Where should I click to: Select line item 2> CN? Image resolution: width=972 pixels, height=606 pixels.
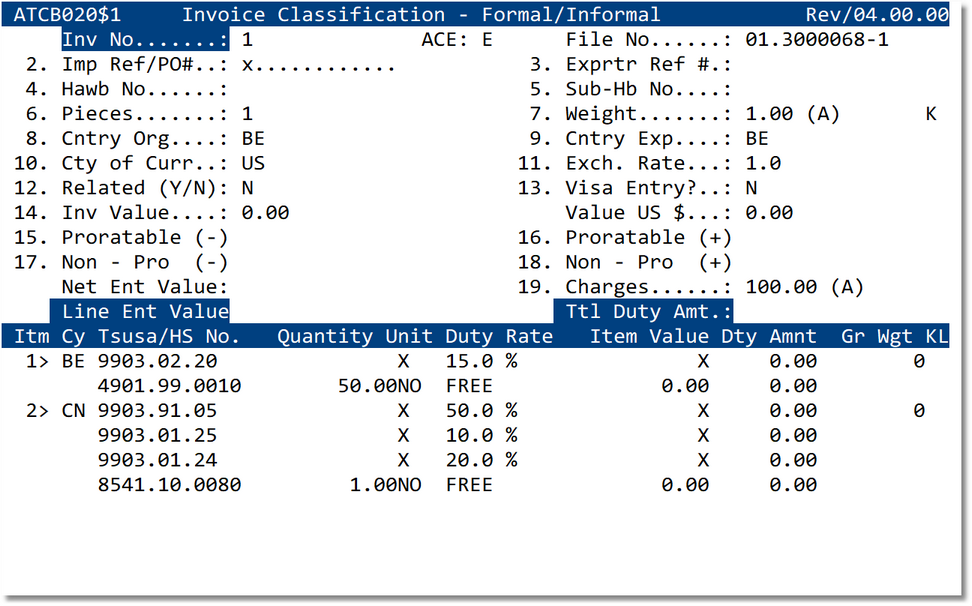pos(55,411)
